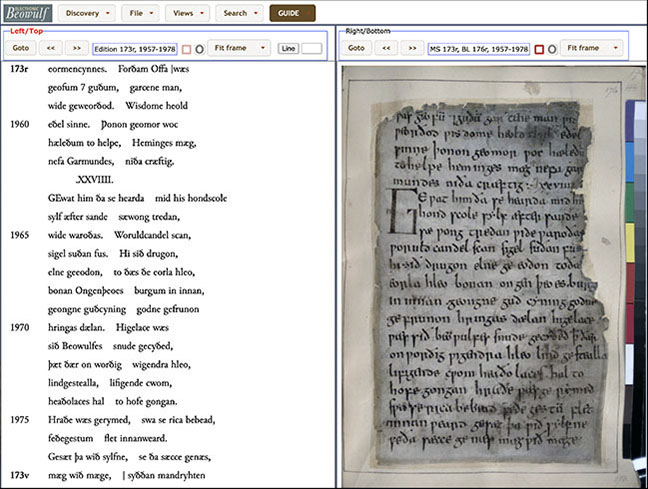Image resolution: width=648 pixels, height=489 pixels.
Task: Open Fit frame dropdown in Right/Bottom panel
Action: click(x=591, y=48)
